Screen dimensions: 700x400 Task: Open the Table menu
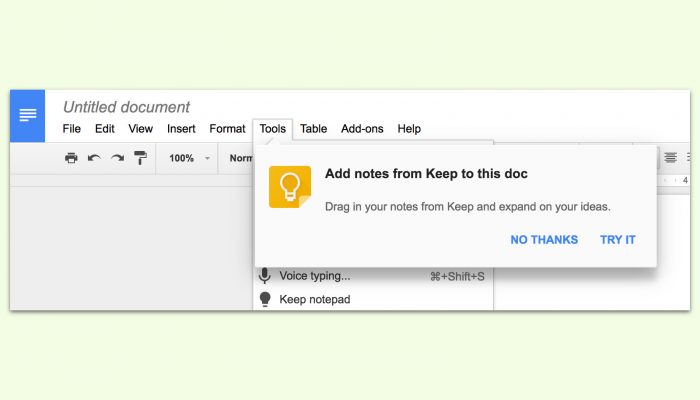pos(313,129)
